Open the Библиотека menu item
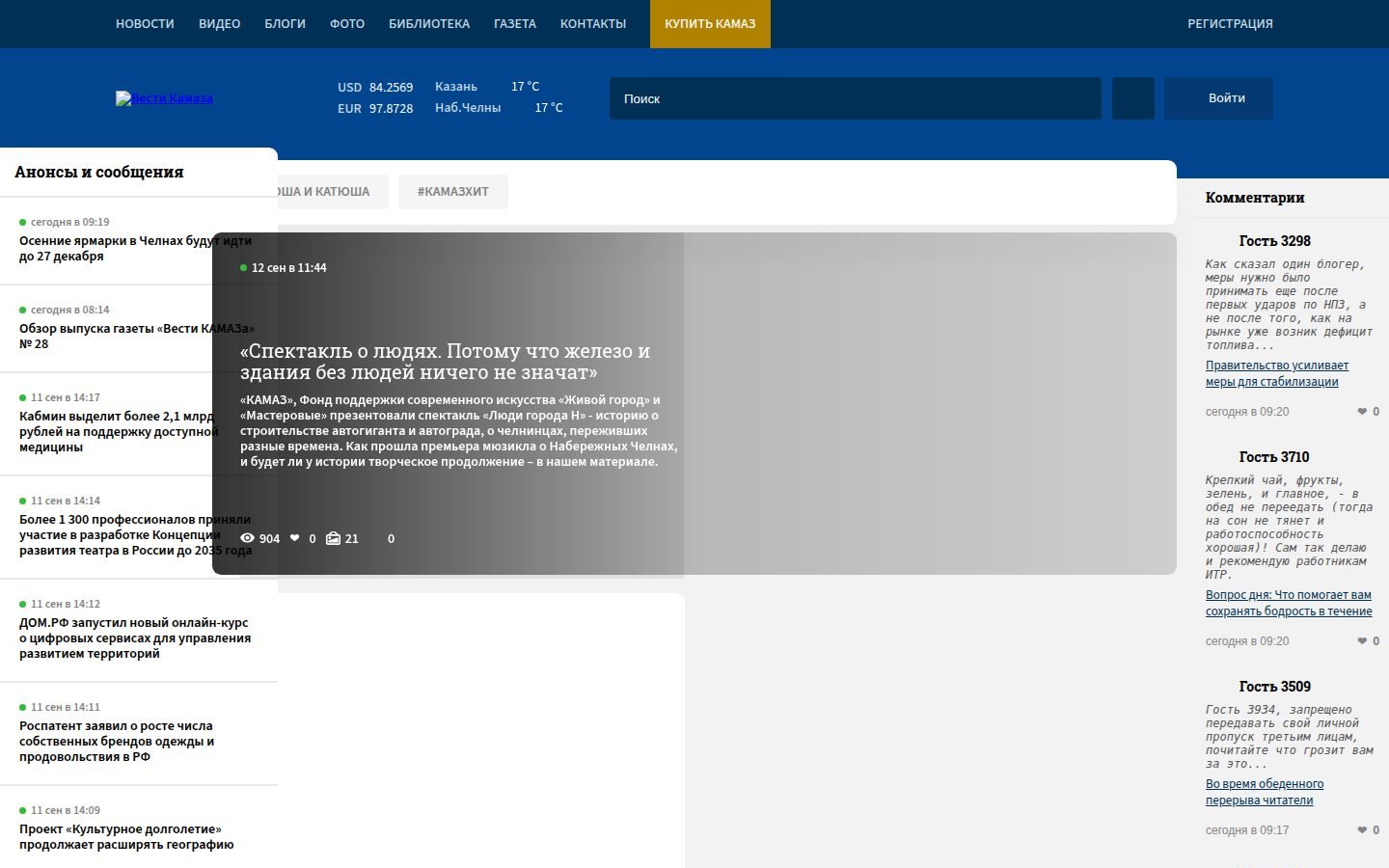Image resolution: width=1389 pixels, height=868 pixels. coord(429,24)
